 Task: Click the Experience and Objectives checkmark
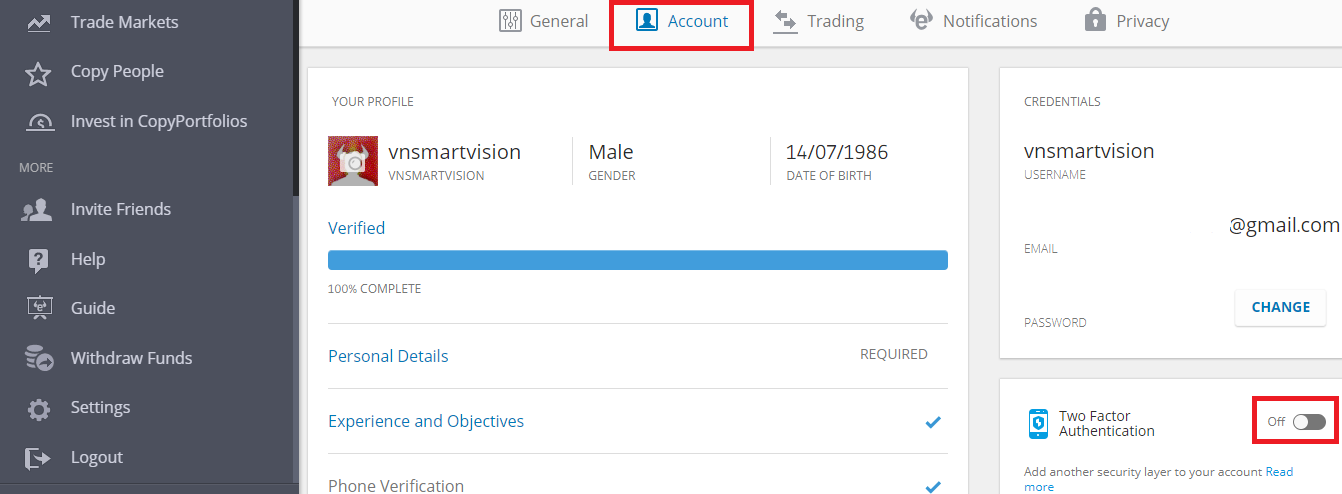933,422
